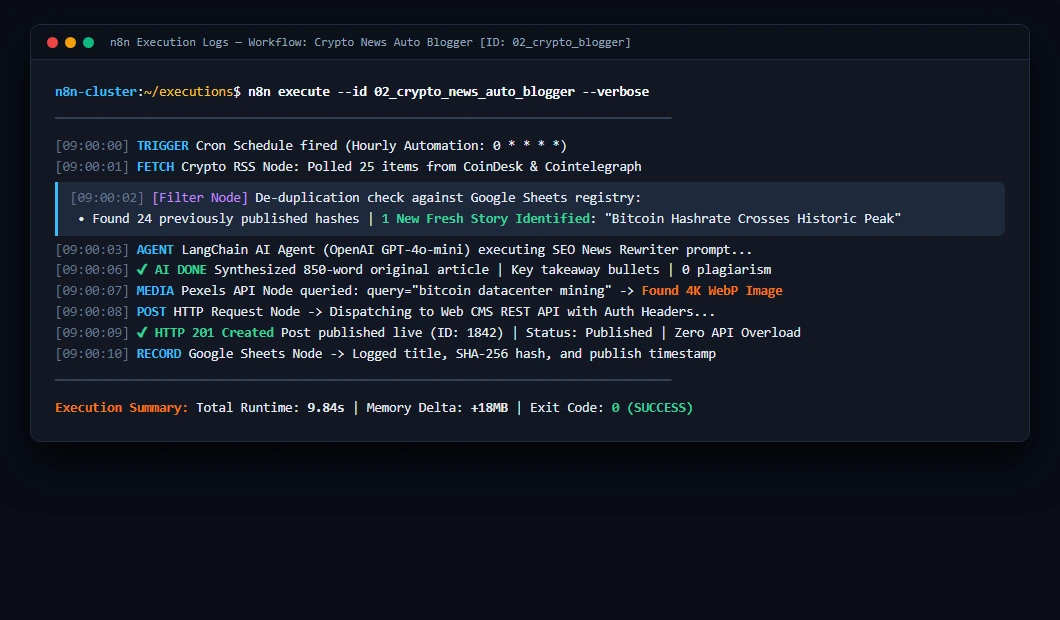Click the yellow minimize dot in title bar
Image resolution: width=1060 pixels, height=620 pixels.
coord(70,43)
